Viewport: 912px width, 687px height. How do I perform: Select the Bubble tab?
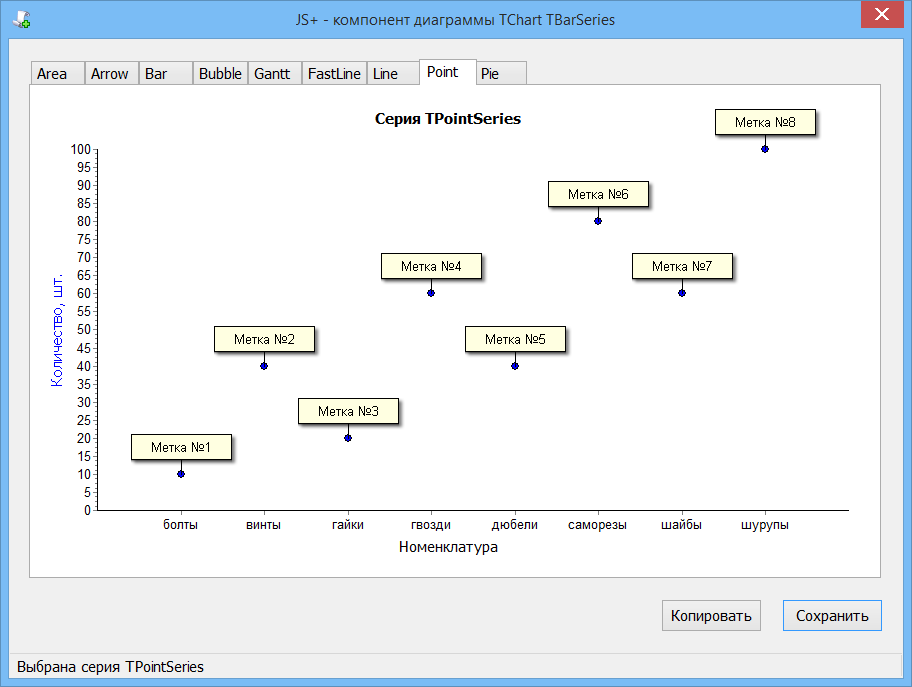tap(220, 73)
